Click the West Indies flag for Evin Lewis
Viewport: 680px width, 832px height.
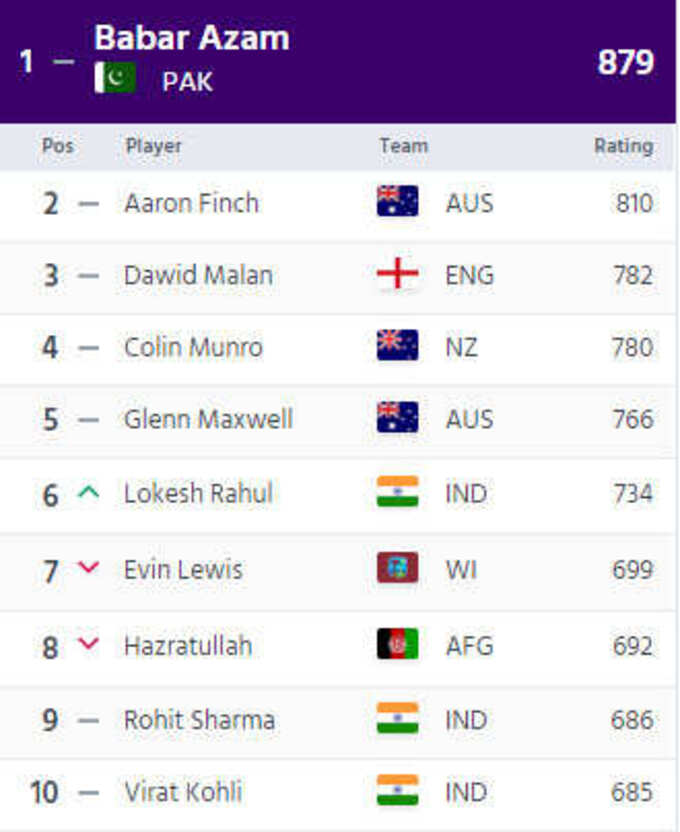[x=397, y=568]
